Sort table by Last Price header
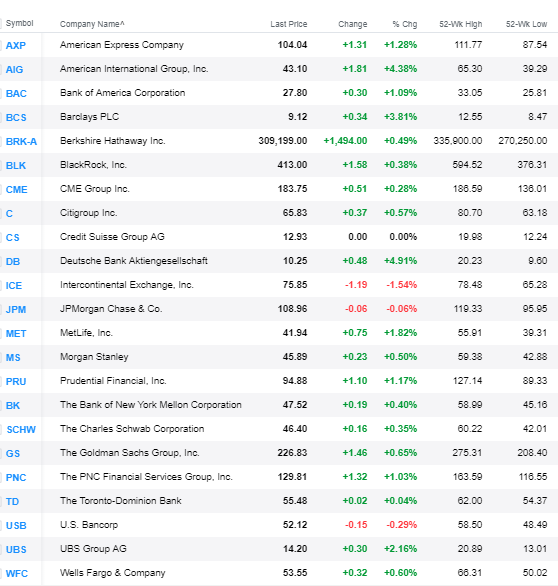 pyautogui.click(x=289, y=24)
